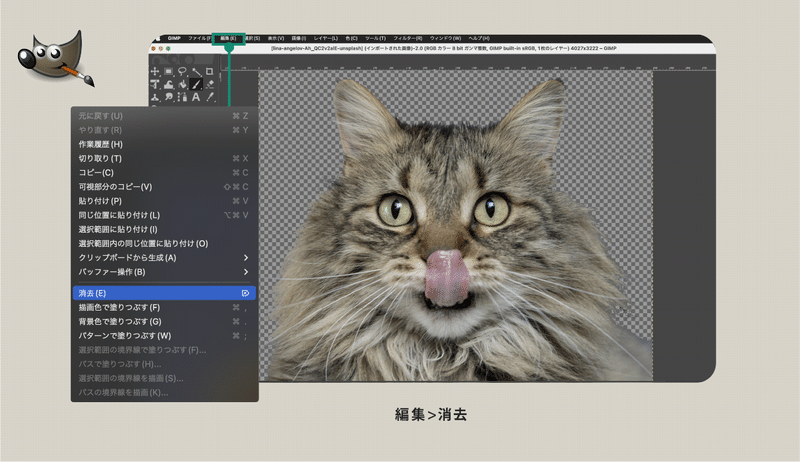Screen dimensions: 800x462
Task: Select the Move tool in toolbox
Action: click(155, 71)
